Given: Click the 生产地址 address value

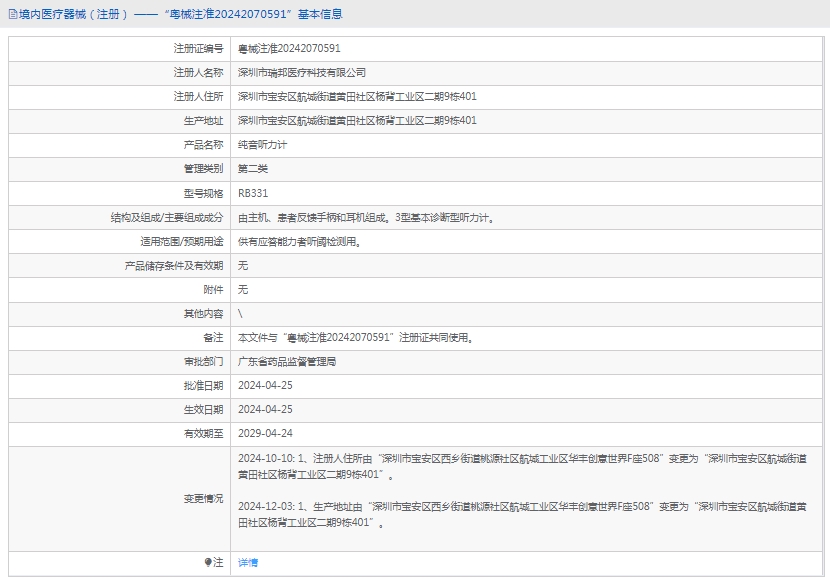Looking at the screenshot, I should pos(357,120).
